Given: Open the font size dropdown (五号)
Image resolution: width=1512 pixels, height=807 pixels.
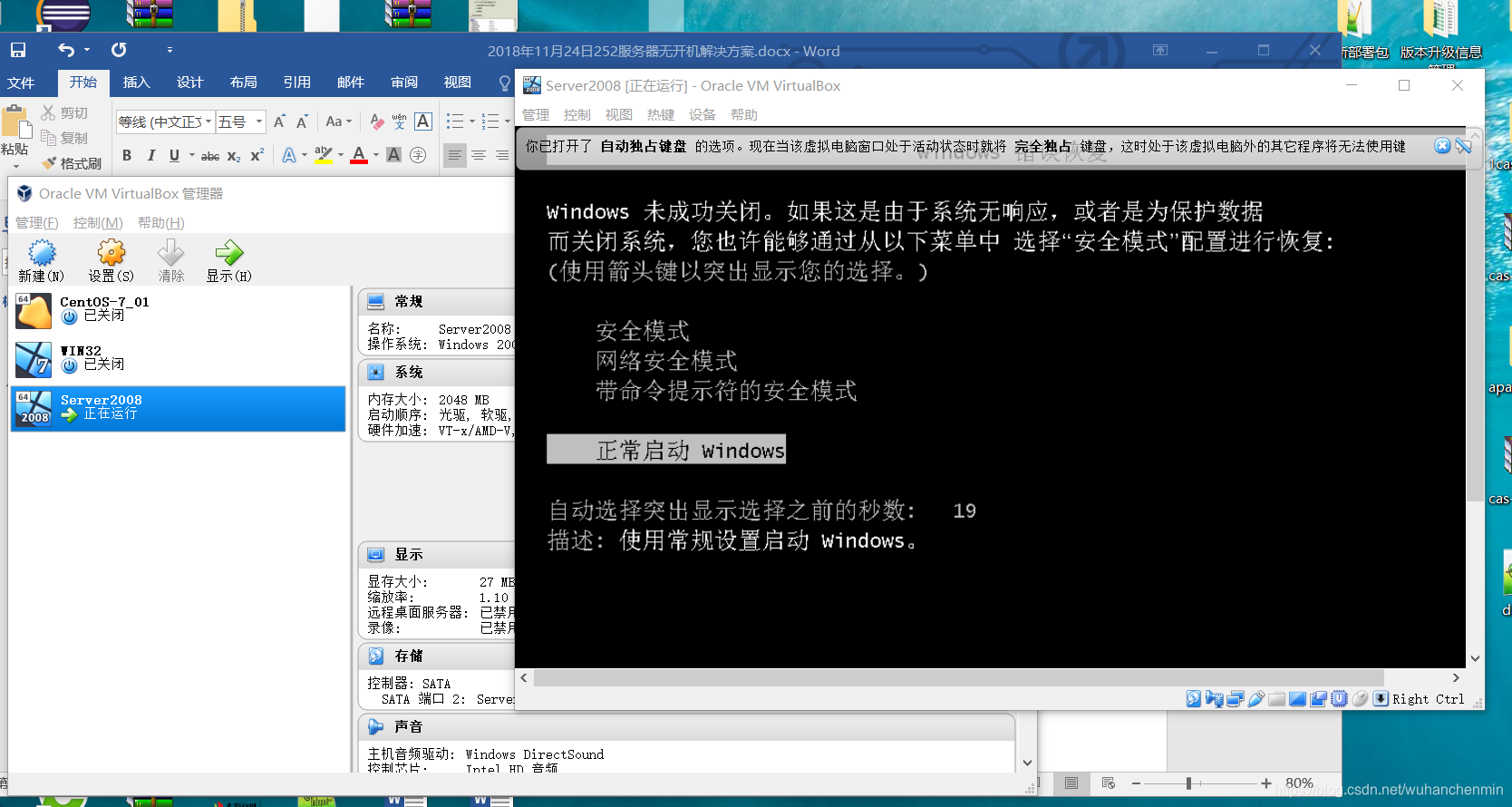Looking at the screenshot, I should (x=259, y=122).
